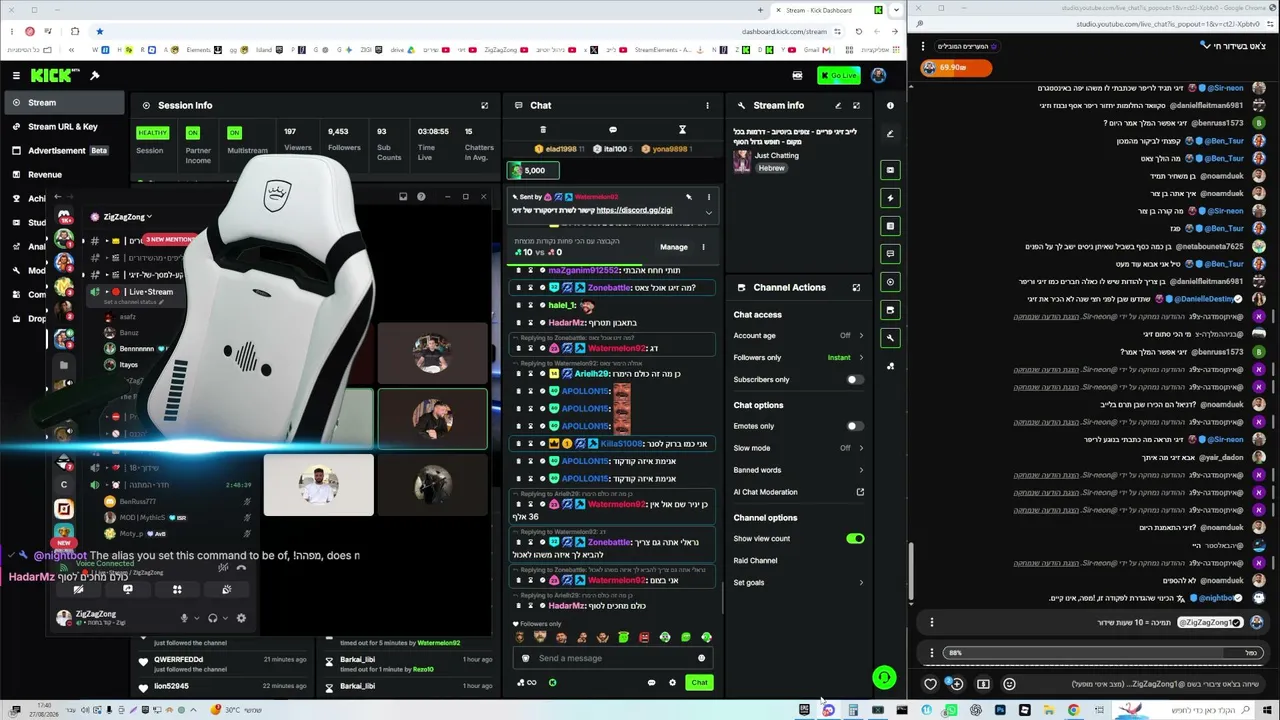The image size is (1280, 720).
Task: Expand Banned words setting
Action: pyautogui.click(x=861, y=470)
